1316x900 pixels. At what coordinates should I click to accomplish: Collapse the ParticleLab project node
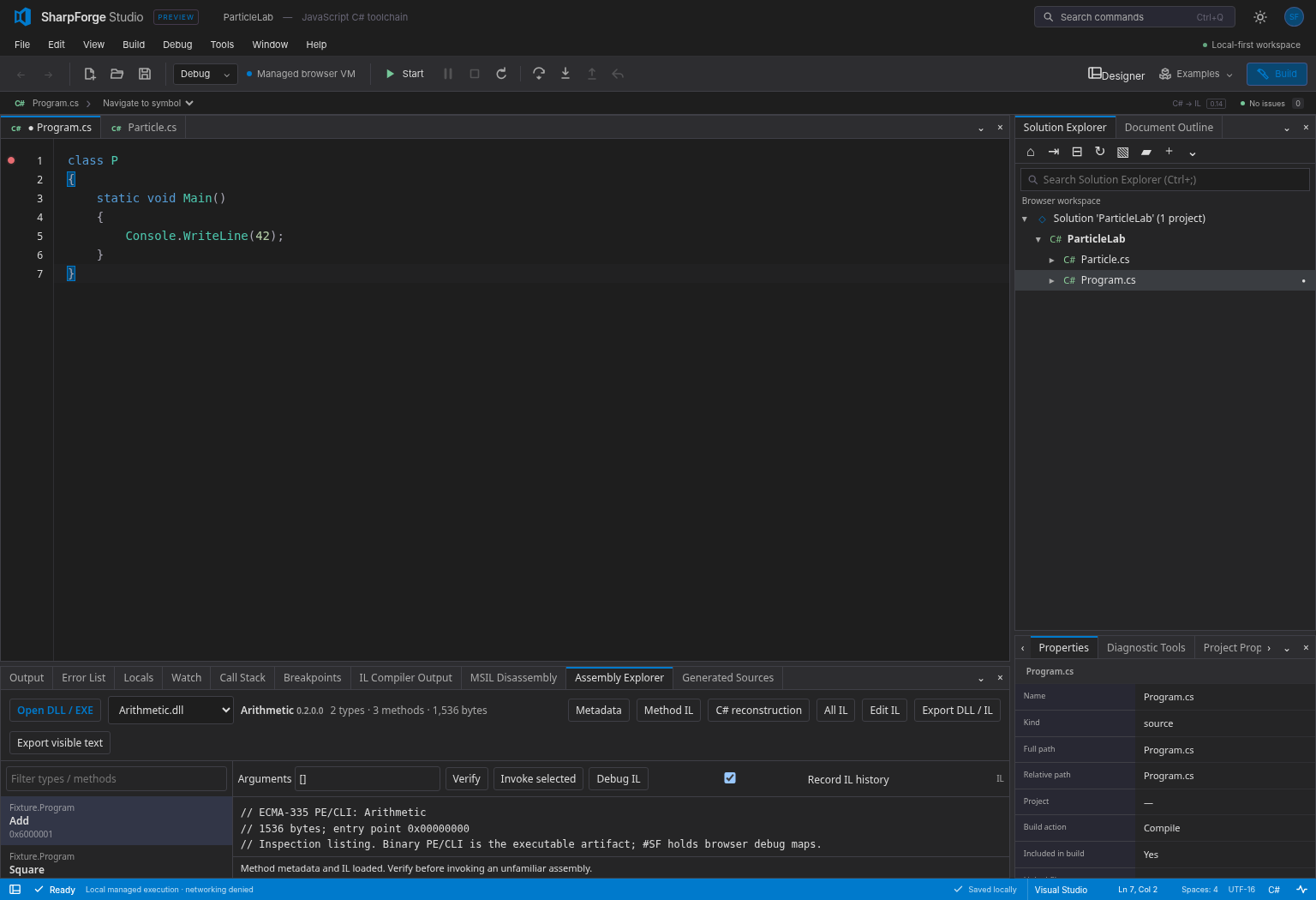coord(1038,239)
